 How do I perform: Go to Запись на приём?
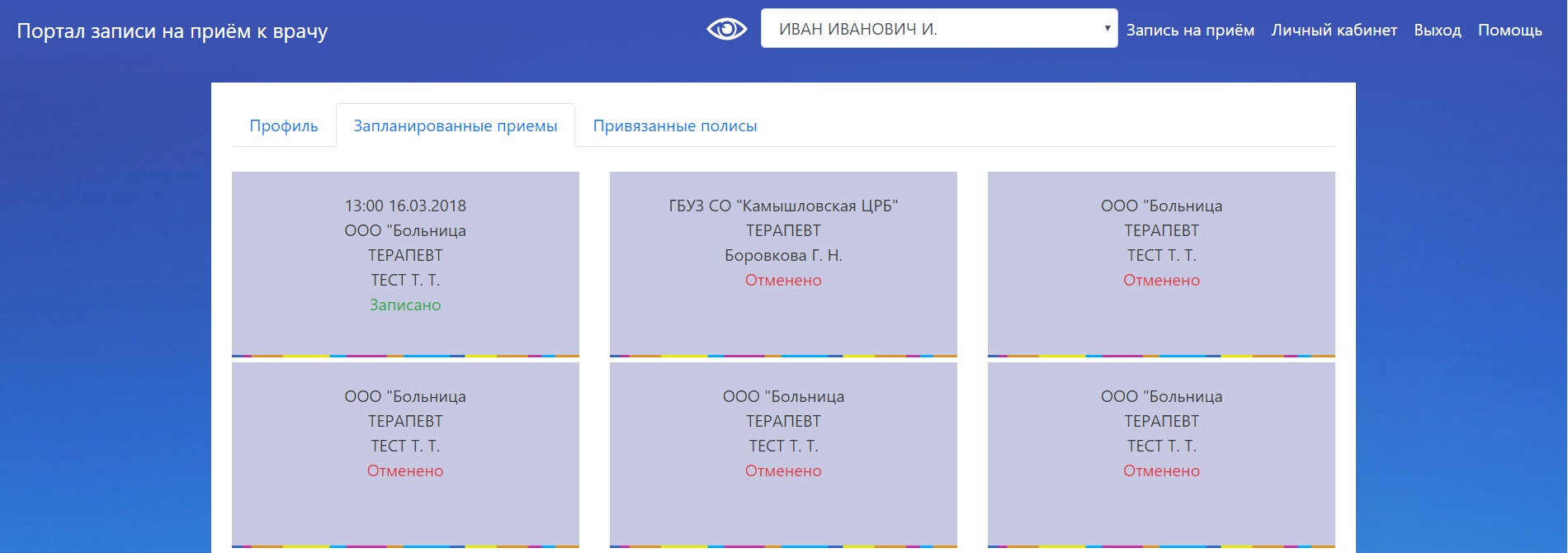tap(1189, 31)
